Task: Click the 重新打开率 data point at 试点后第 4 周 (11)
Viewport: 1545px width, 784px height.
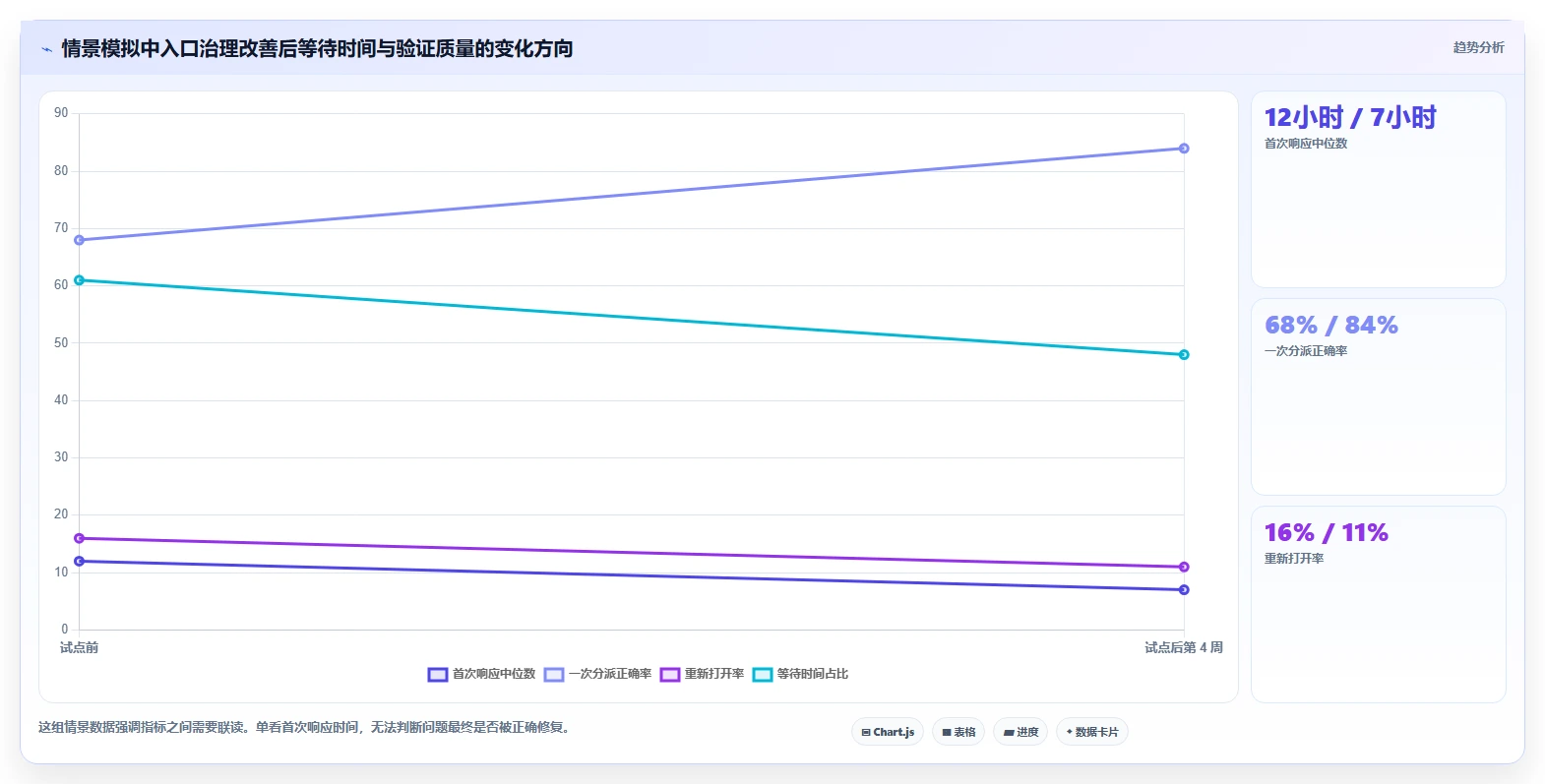Action: point(1184,567)
